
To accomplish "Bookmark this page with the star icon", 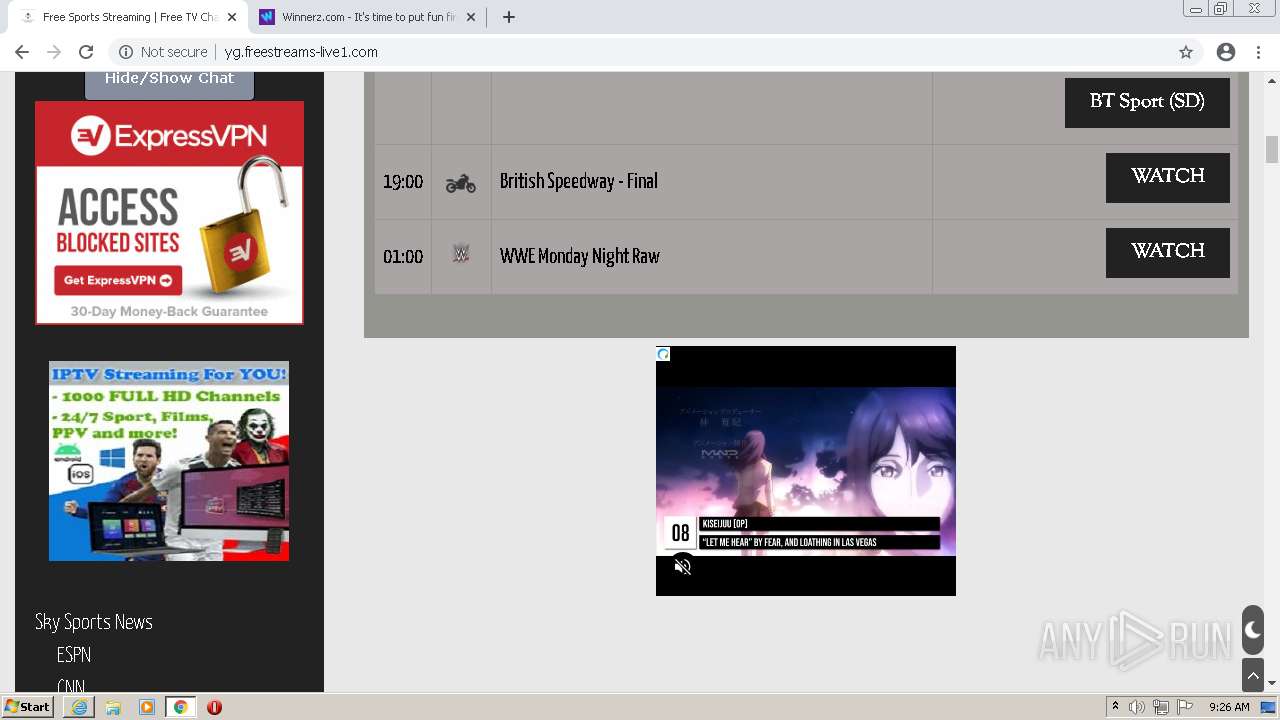I will pyautogui.click(x=1186, y=52).
